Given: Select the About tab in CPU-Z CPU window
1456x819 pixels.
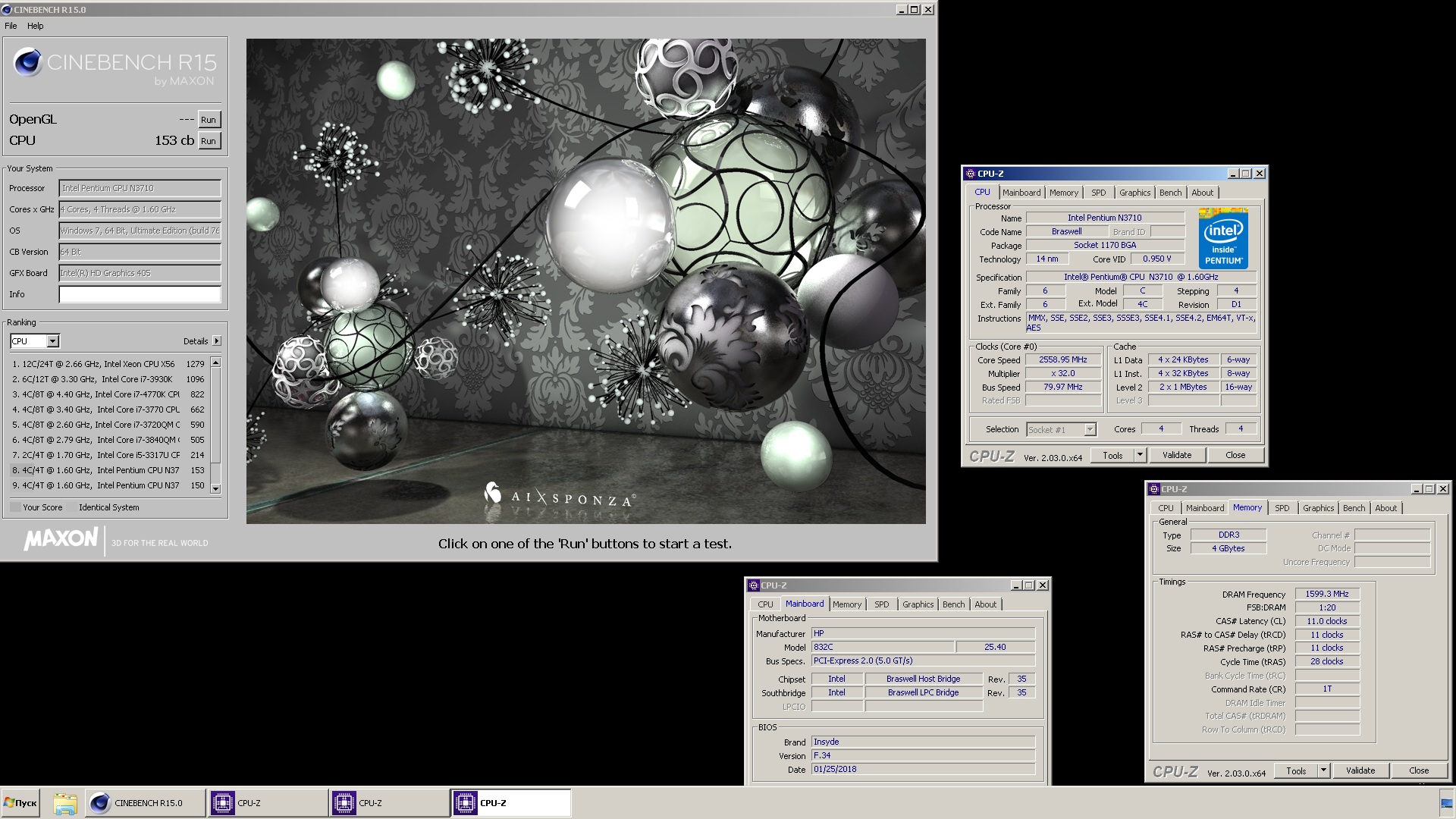Looking at the screenshot, I should coord(1203,193).
